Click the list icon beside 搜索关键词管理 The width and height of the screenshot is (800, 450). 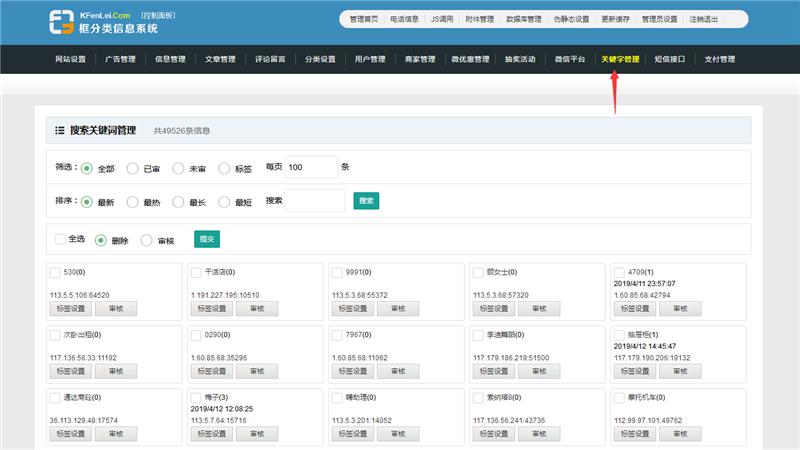coord(59,130)
